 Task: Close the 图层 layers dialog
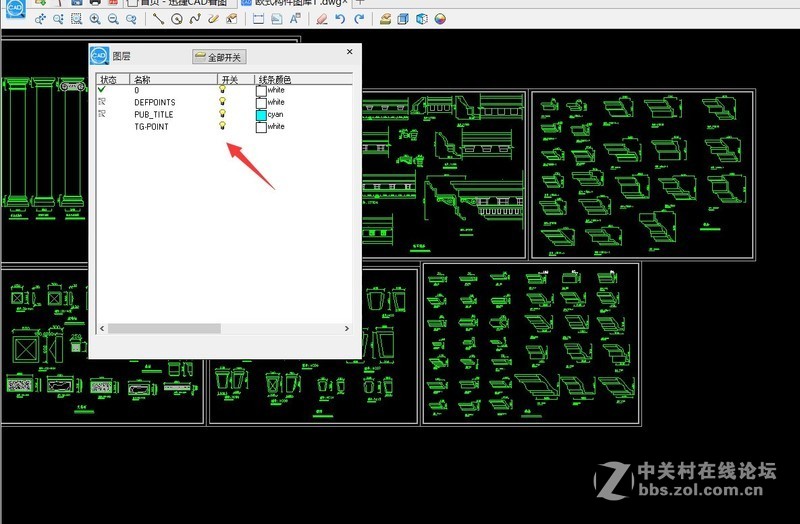(349, 52)
